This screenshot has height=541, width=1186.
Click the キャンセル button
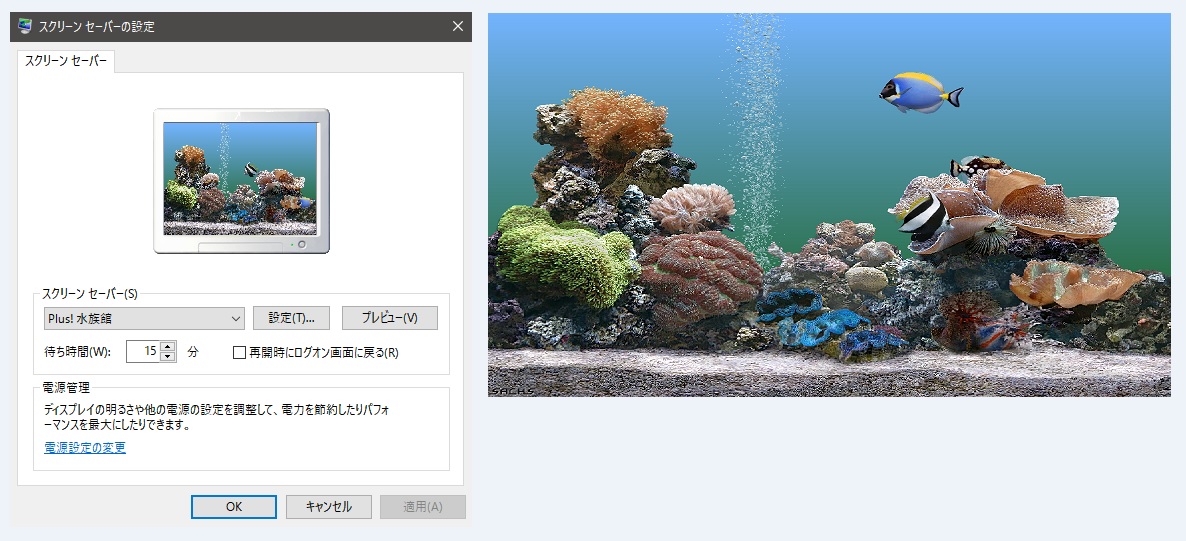[x=328, y=507]
